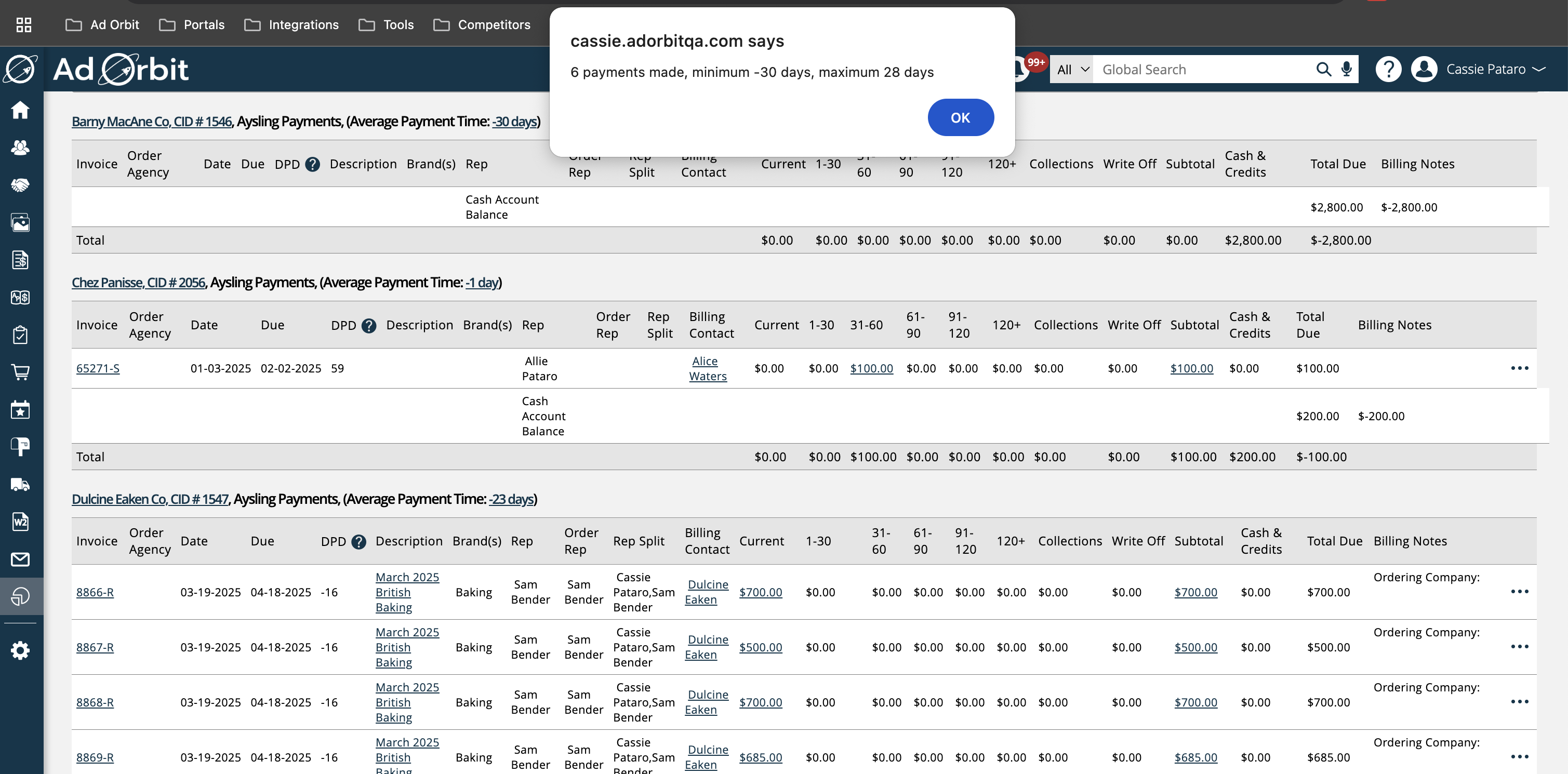The image size is (1568, 774).
Task: Open invoice 8869-R
Action: (x=95, y=758)
